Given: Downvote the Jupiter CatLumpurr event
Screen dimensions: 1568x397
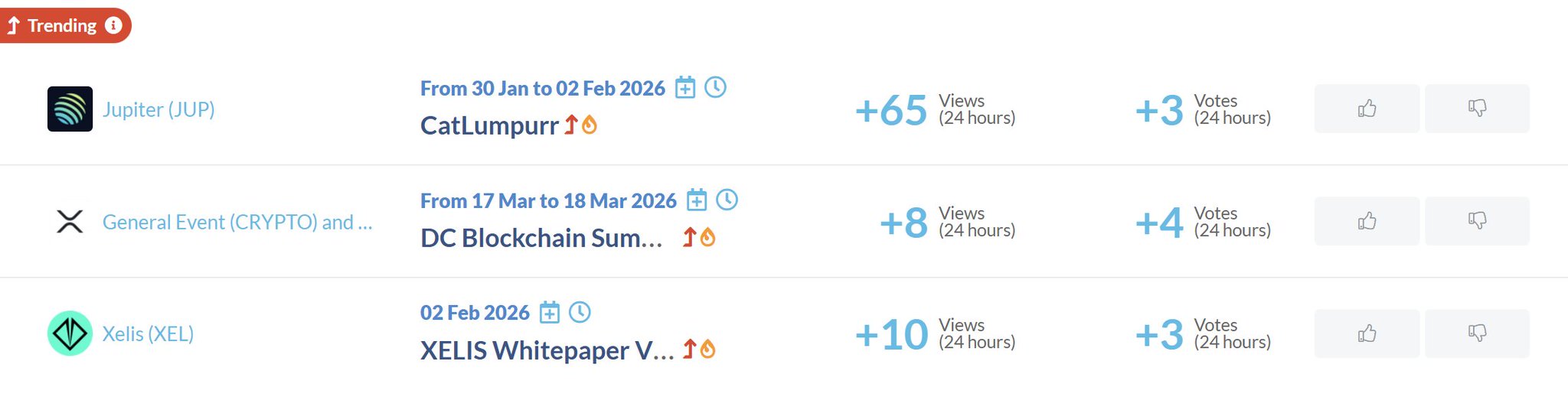Looking at the screenshot, I should click(1477, 109).
